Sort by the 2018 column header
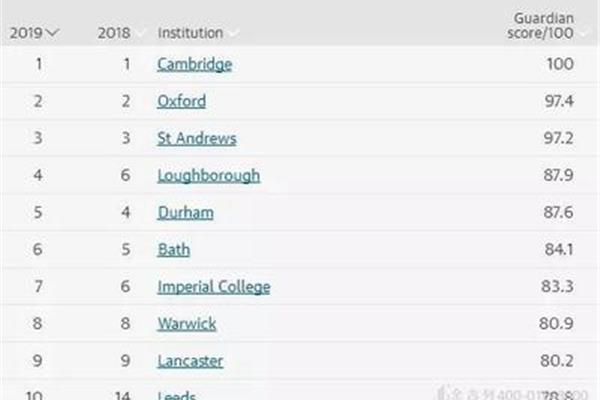Screen dimensions: 600x400 coord(114,33)
